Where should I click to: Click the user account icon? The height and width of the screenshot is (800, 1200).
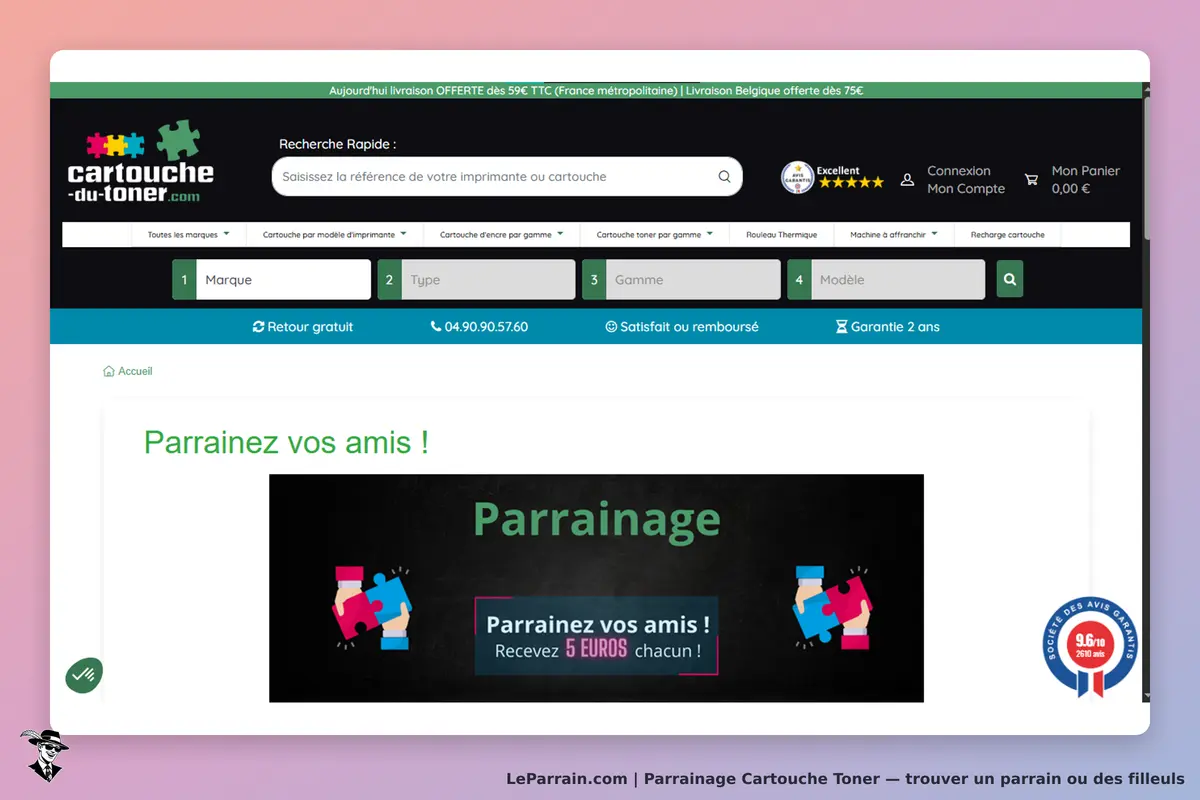pyautogui.click(x=907, y=180)
